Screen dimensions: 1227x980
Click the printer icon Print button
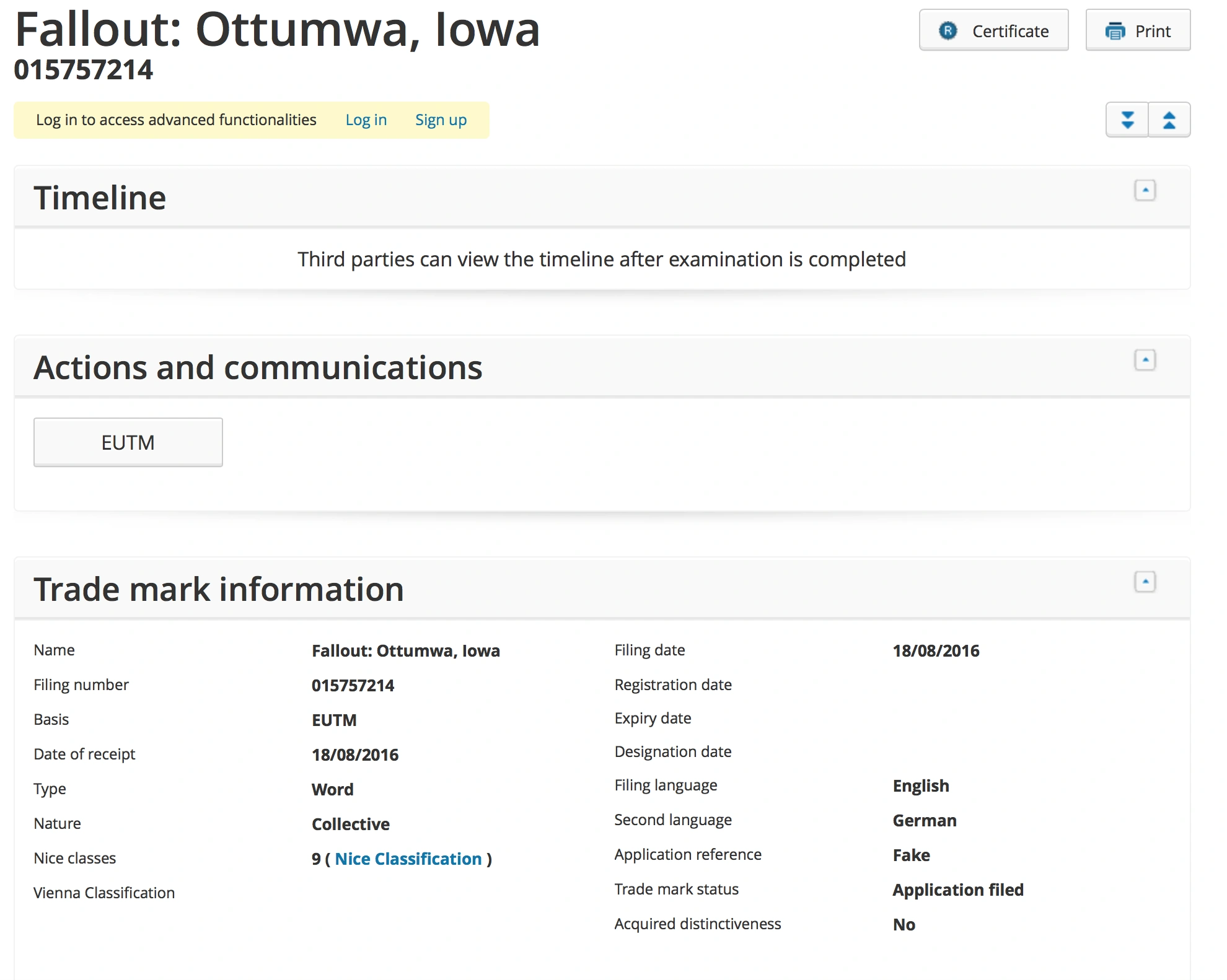point(1138,30)
